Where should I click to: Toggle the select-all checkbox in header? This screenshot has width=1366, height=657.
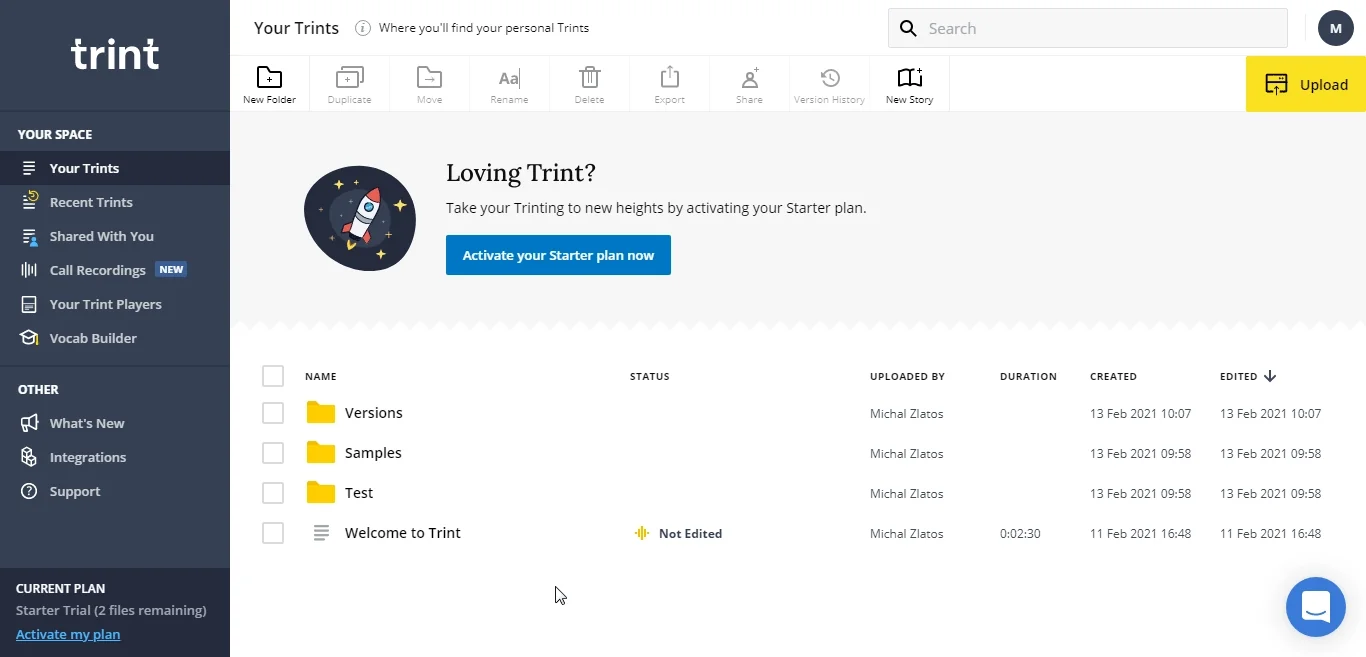click(x=273, y=376)
